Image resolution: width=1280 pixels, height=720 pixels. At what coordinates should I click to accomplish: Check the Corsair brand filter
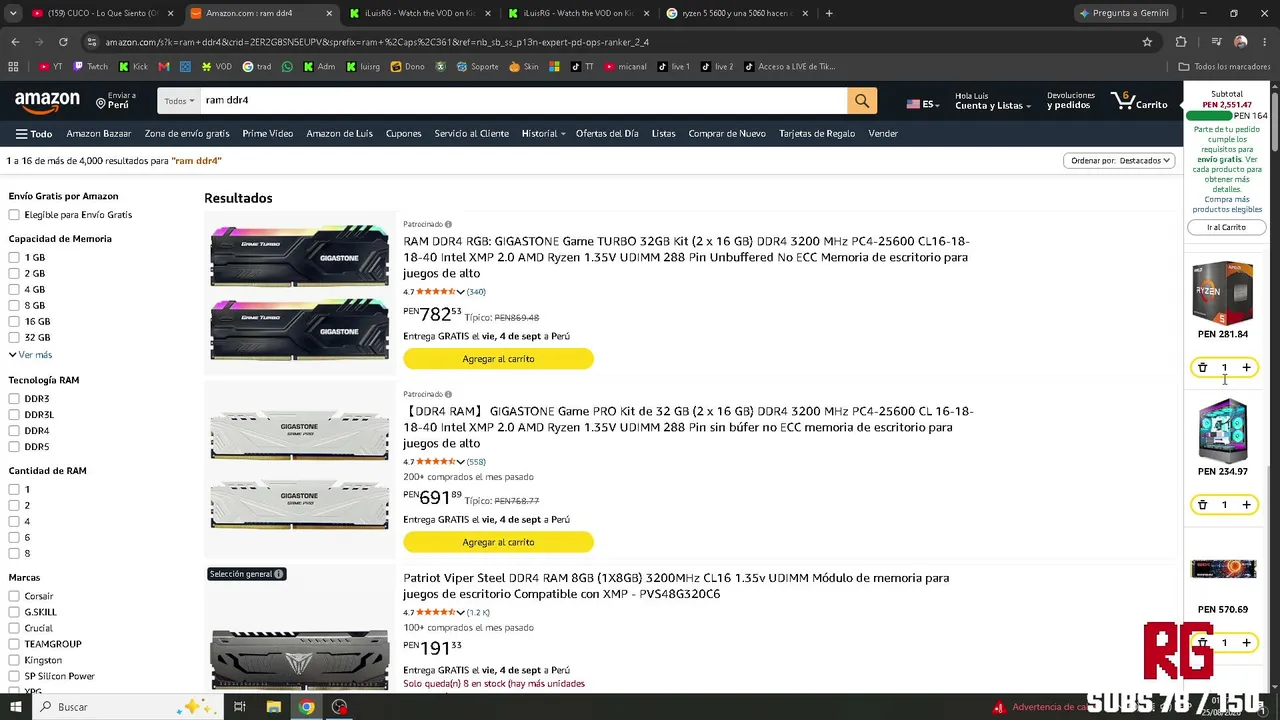point(14,596)
